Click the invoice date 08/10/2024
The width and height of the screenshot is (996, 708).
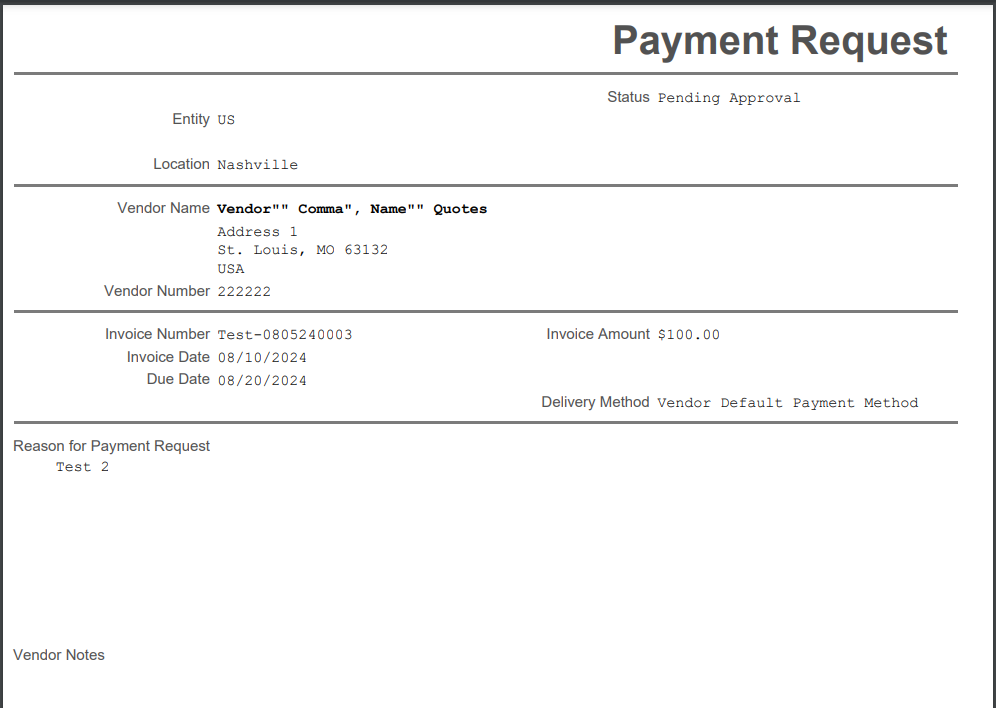[x=262, y=358]
